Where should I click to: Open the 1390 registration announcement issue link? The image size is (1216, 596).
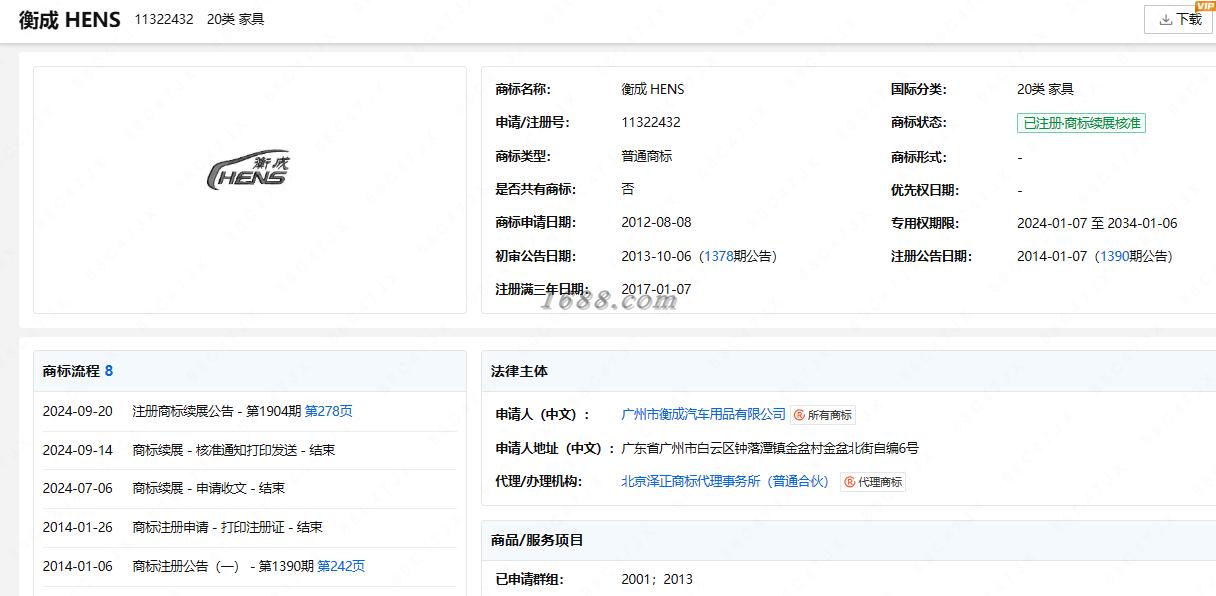coord(1114,256)
